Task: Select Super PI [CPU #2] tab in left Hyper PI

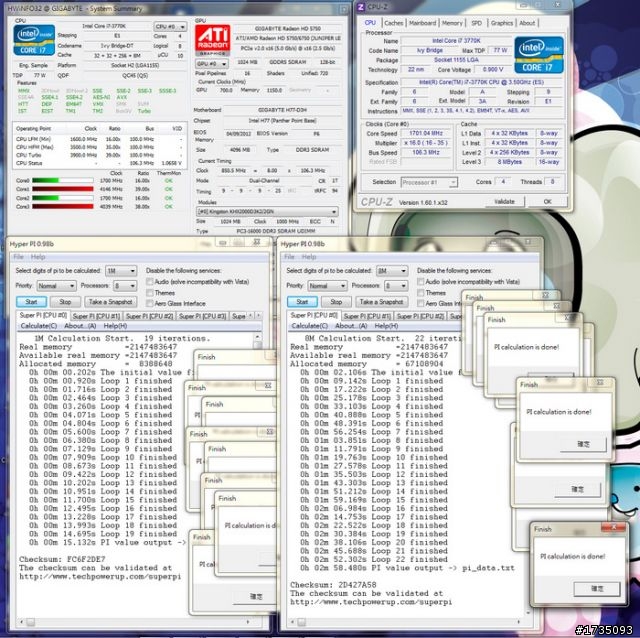Action: coord(149,316)
